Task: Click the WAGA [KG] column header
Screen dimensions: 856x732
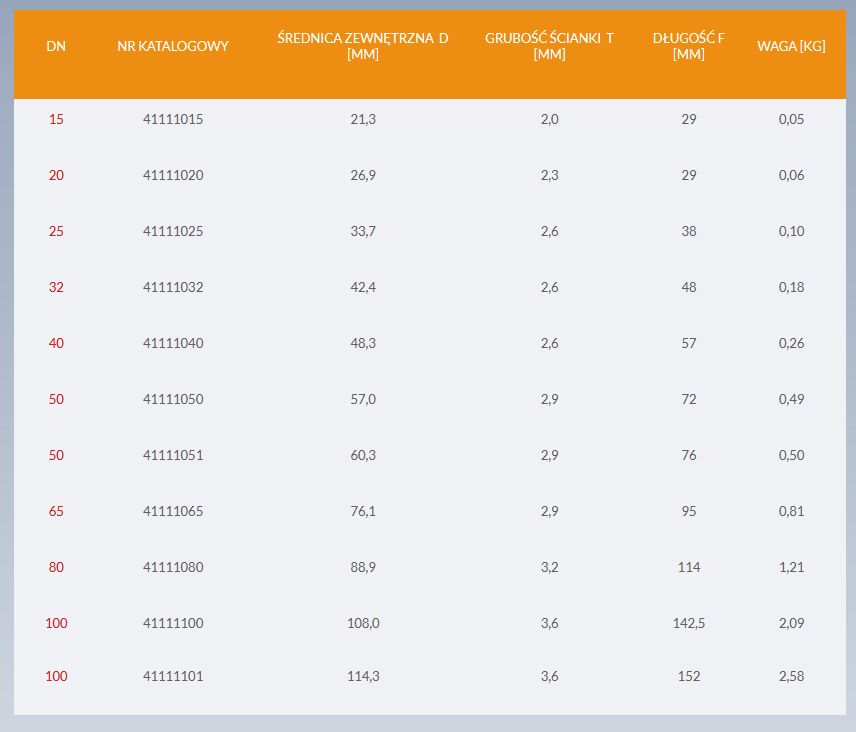Action: pos(791,46)
